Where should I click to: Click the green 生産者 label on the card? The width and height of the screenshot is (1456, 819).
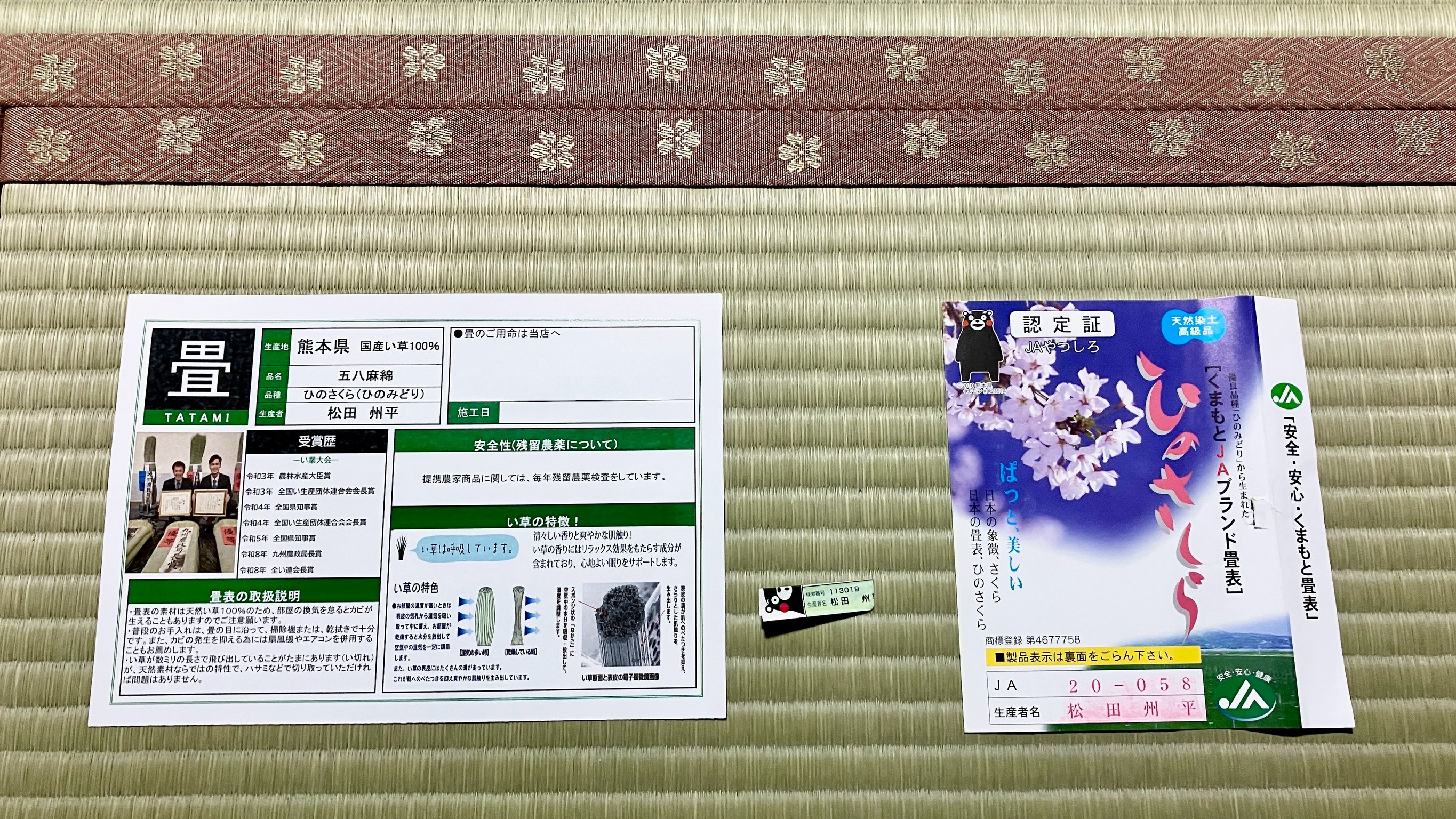coord(272,413)
